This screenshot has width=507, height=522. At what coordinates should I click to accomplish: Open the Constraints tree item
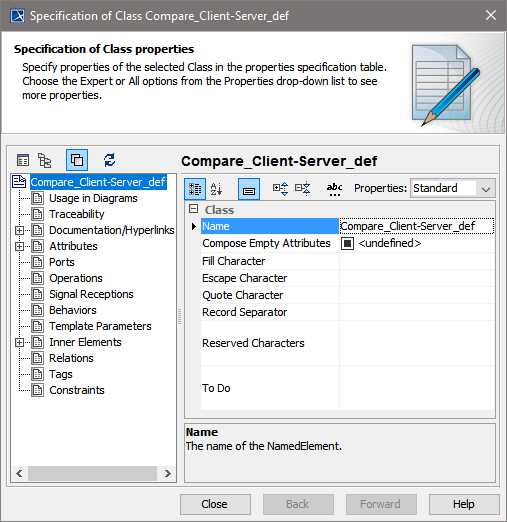pyautogui.click(x=77, y=390)
